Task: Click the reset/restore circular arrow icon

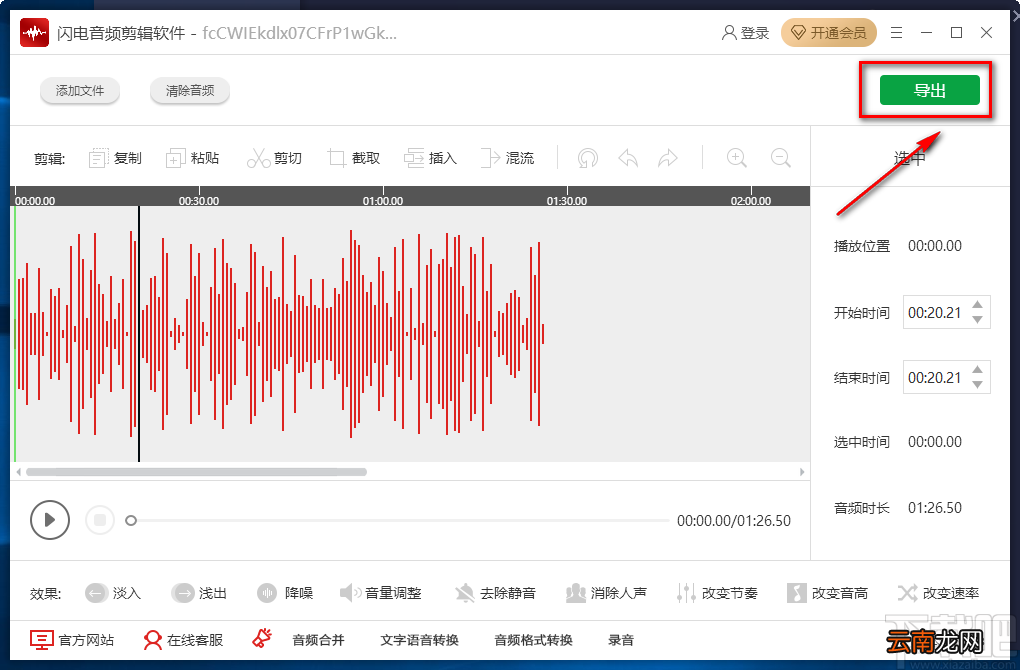Action: (587, 158)
